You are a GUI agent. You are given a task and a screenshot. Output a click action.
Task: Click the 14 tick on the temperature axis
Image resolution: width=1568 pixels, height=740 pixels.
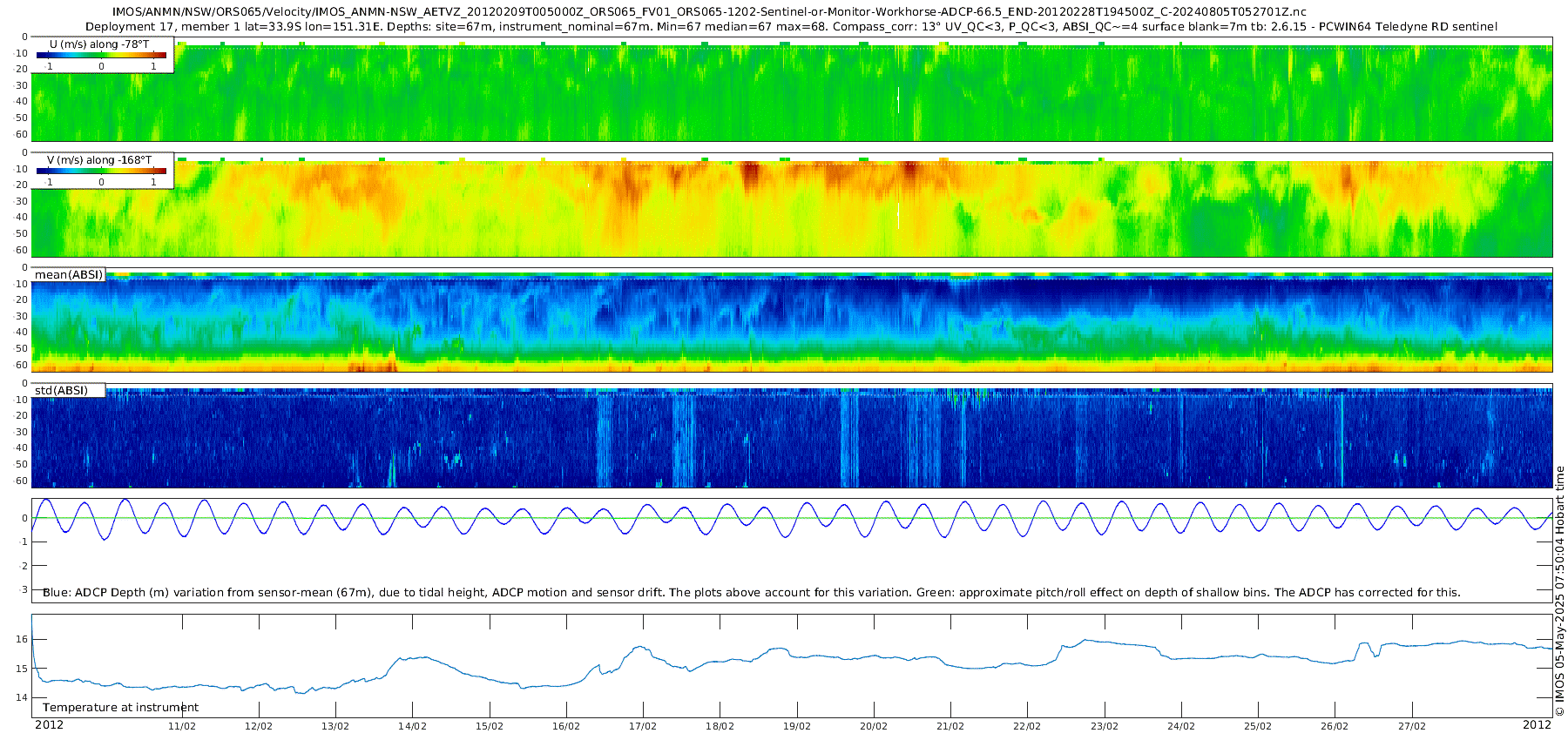22,697
